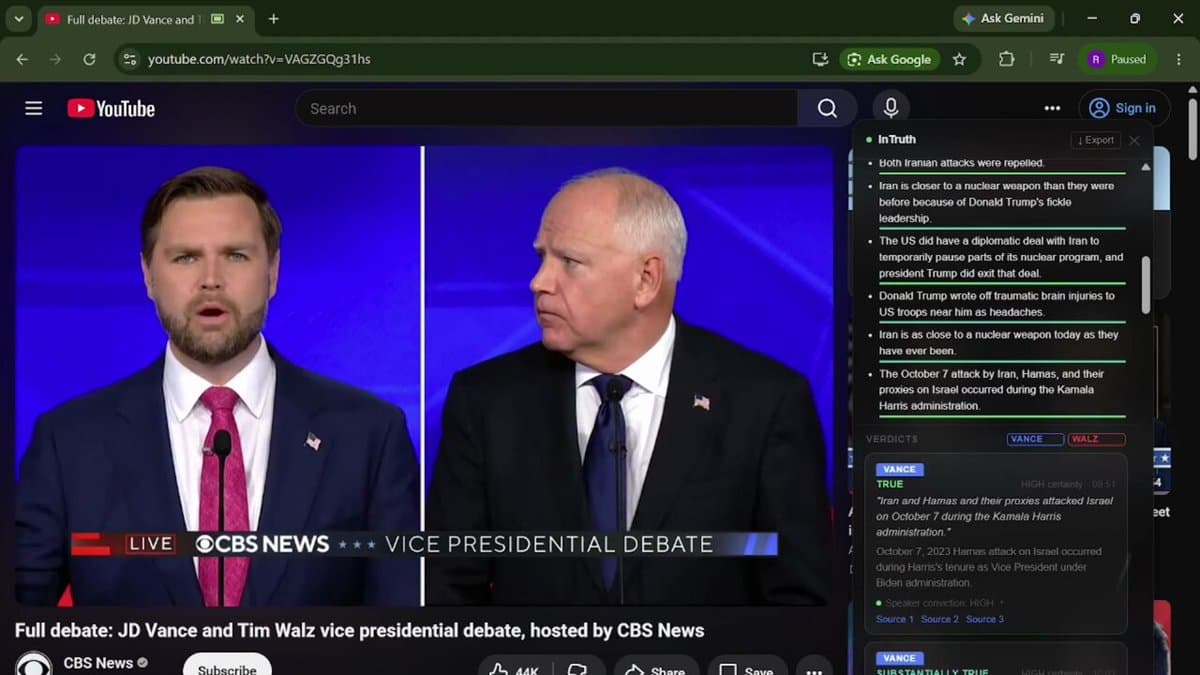Open the YouTube three-dot settings menu
Viewport: 1200px width, 675px height.
[x=1052, y=108]
